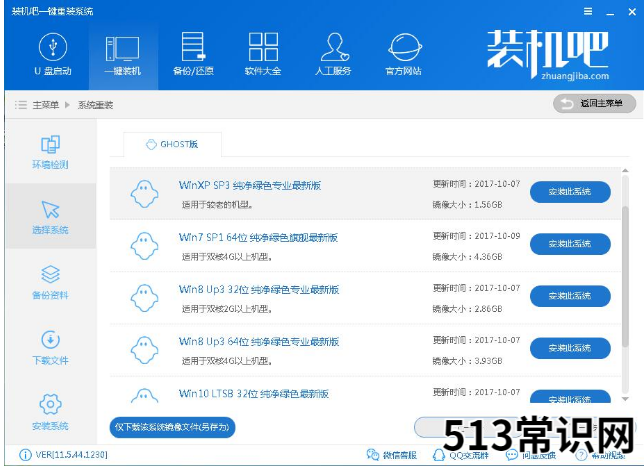Viewport: 644px width, 466px height.
Task: Open Win7 SP1 64位 纯净绿色旗舰最新版 title
Action: (x=258, y=237)
